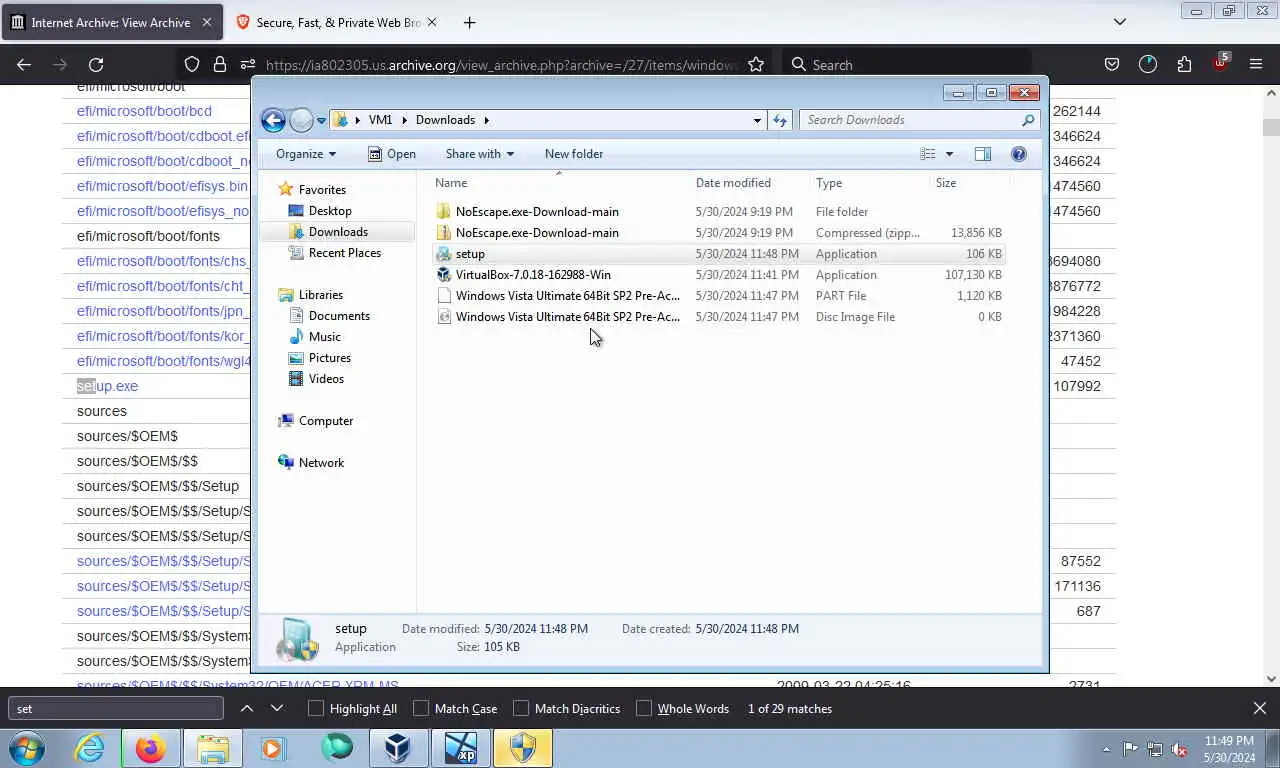The height and width of the screenshot is (768, 1280).
Task: Select Computer in the navigation pane
Action: [x=326, y=421]
